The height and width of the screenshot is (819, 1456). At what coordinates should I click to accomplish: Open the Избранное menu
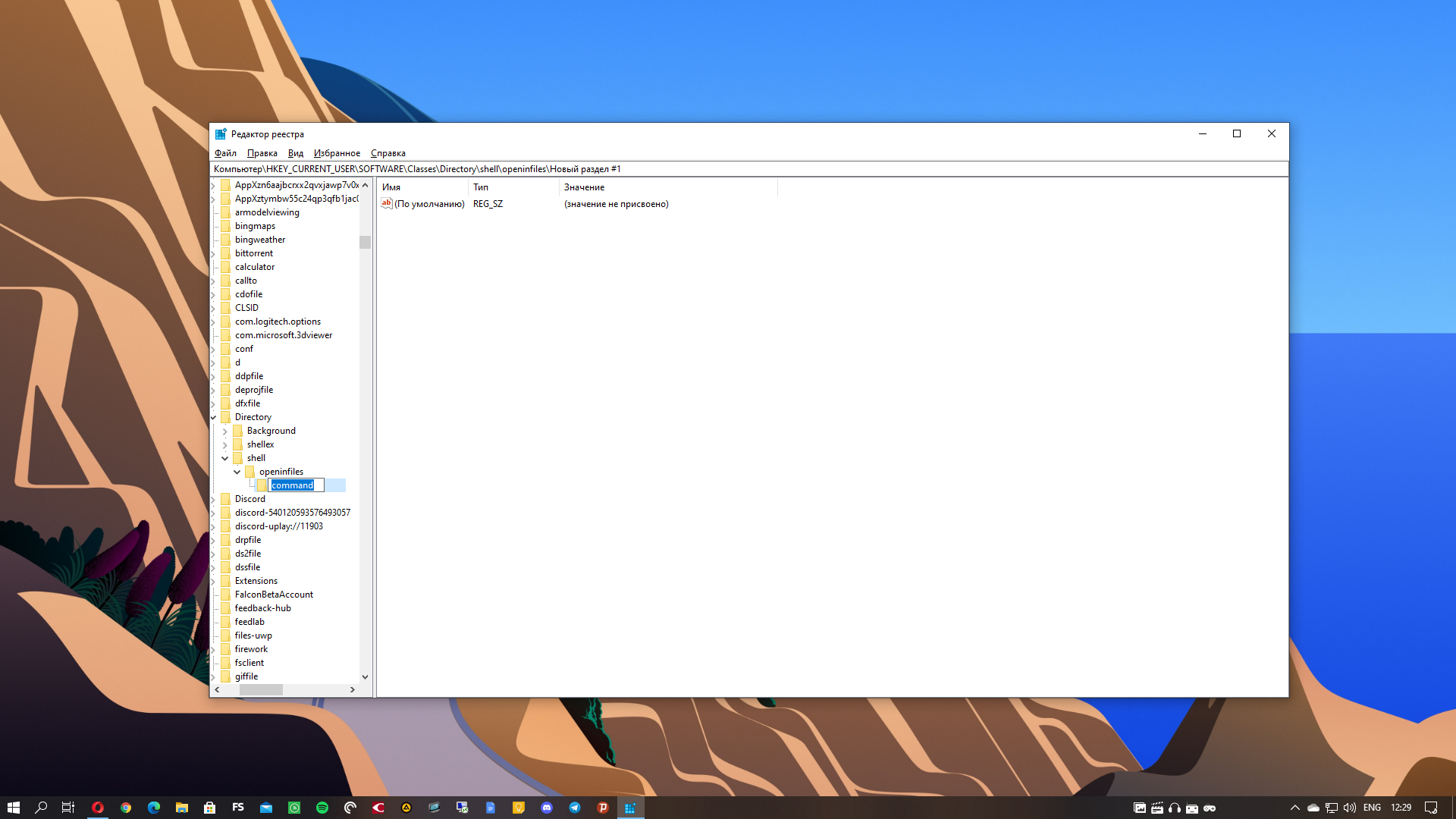[x=337, y=153]
